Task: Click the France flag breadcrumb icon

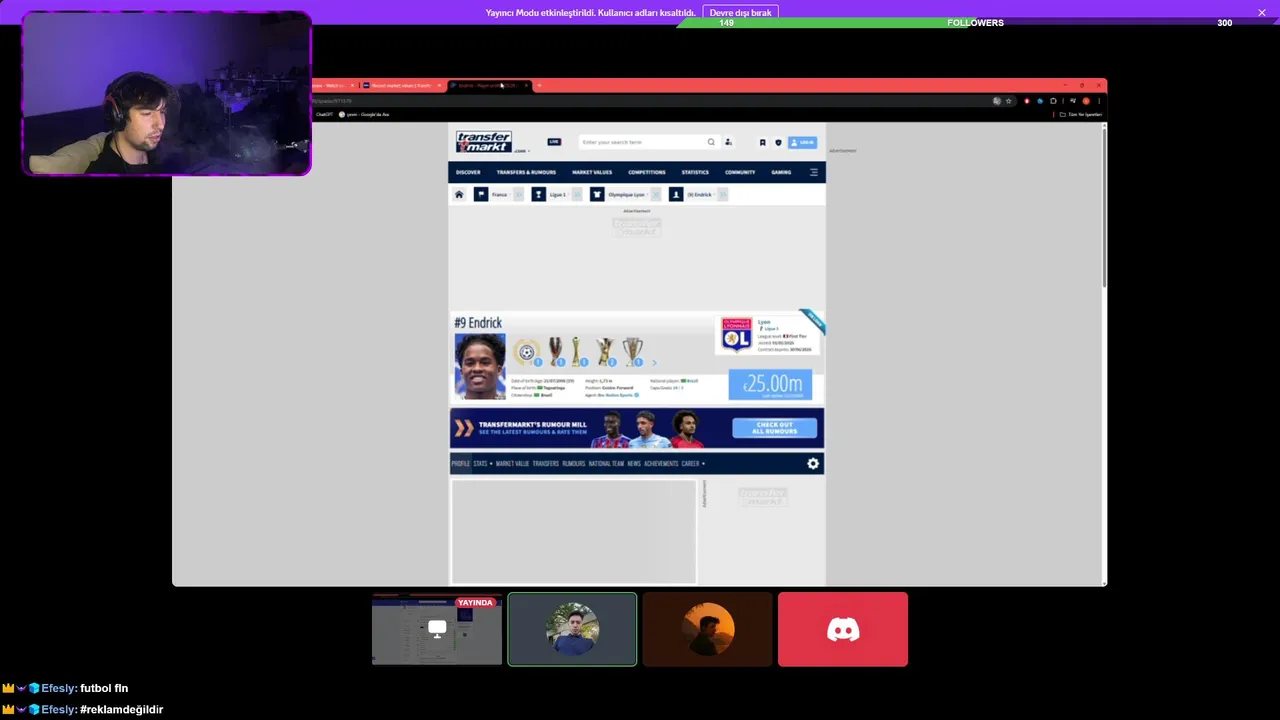Action: (481, 194)
